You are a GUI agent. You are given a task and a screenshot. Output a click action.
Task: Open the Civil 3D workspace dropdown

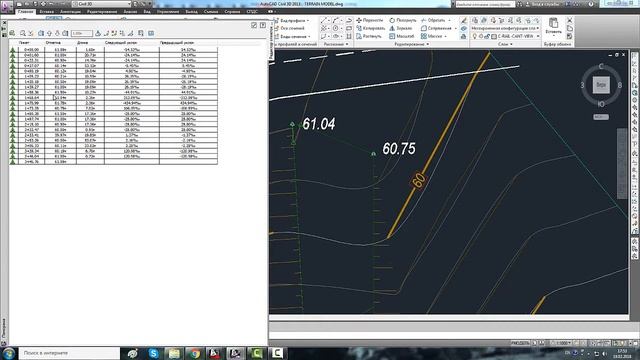(101, 4)
